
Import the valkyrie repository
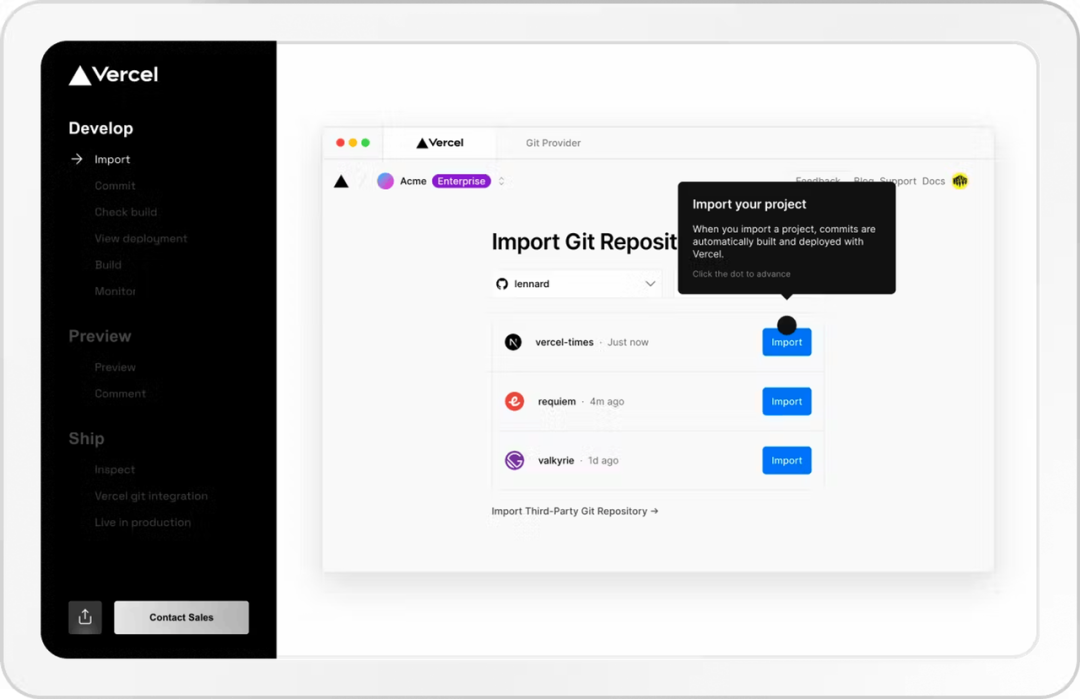787,461
